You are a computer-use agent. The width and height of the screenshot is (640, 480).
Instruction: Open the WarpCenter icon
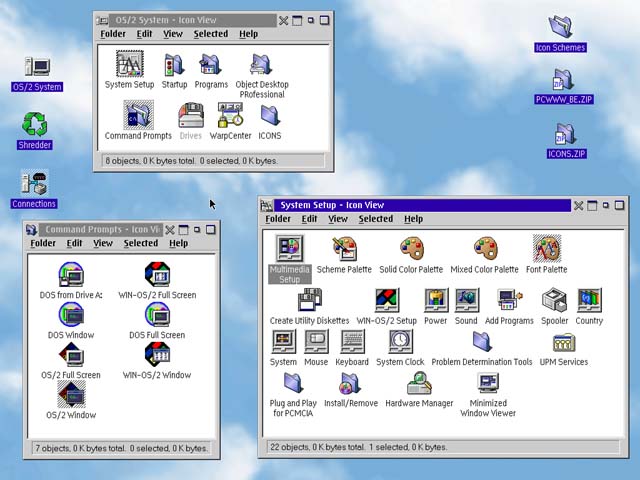click(x=230, y=115)
